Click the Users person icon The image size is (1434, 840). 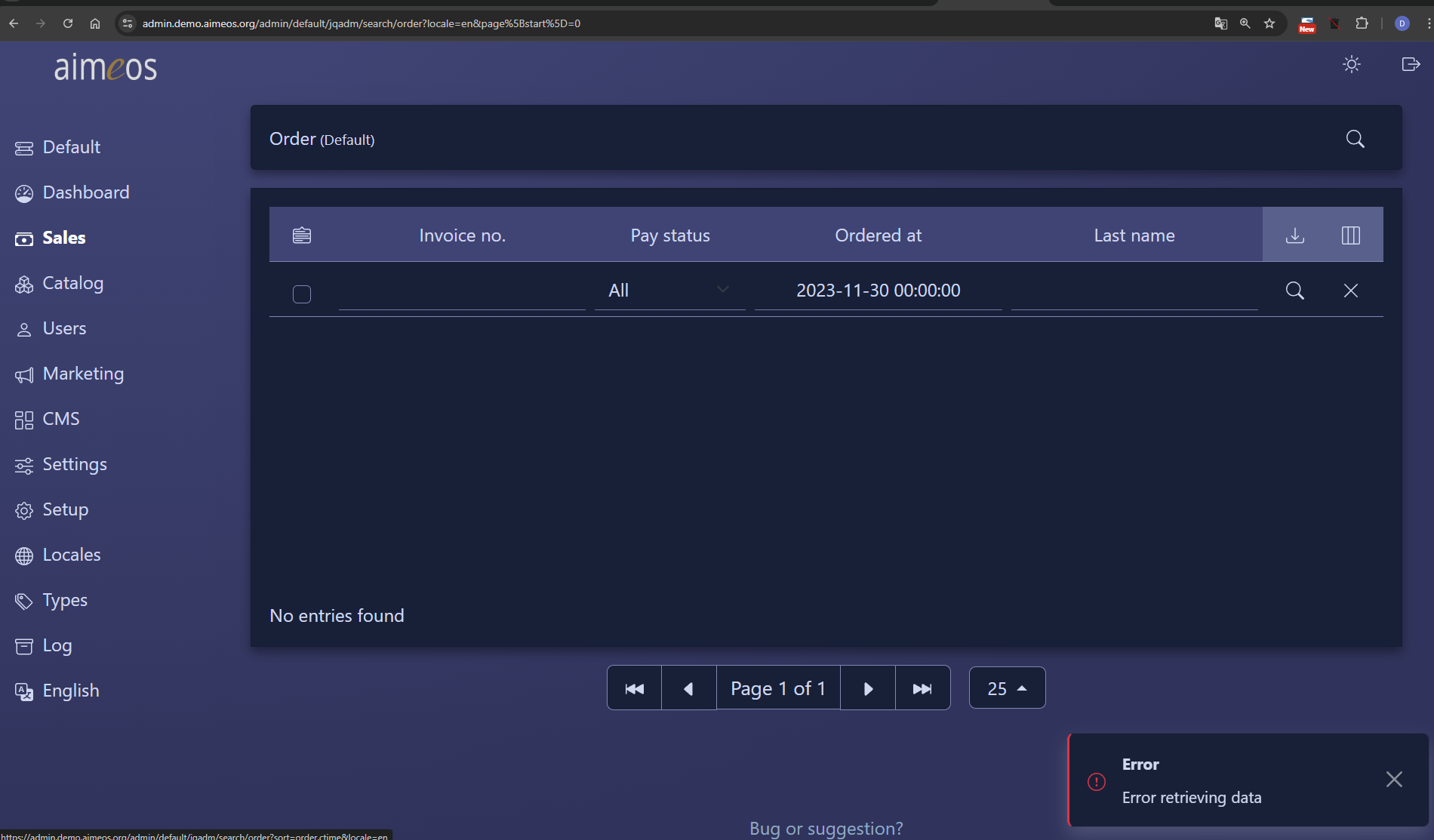pyautogui.click(x=24, y=330)
